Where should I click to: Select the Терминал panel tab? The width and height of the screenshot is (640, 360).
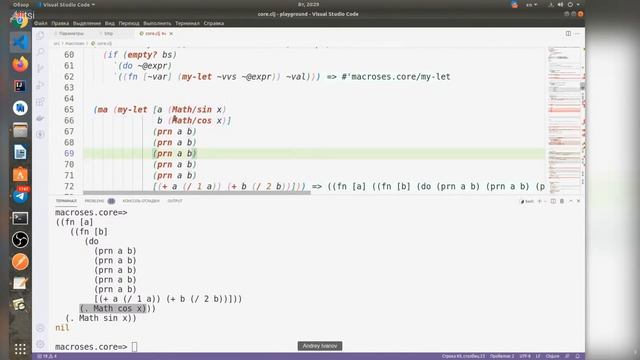[66, 201]
